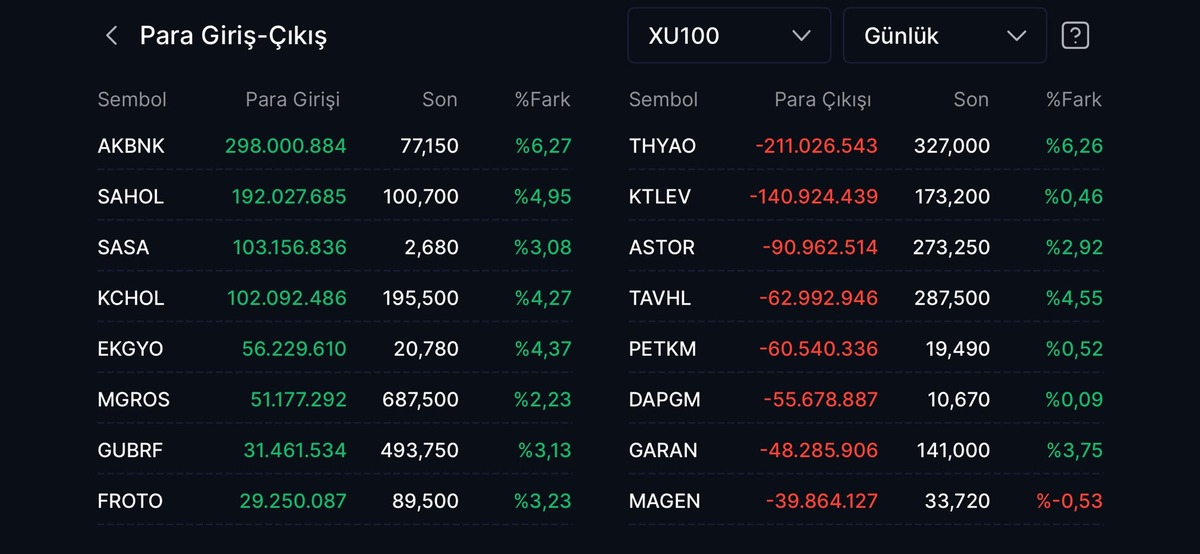Select the MAGEN symbol row
This screenshot has width=1200, height=554.
pyautogui.click(x=866, y=500)
